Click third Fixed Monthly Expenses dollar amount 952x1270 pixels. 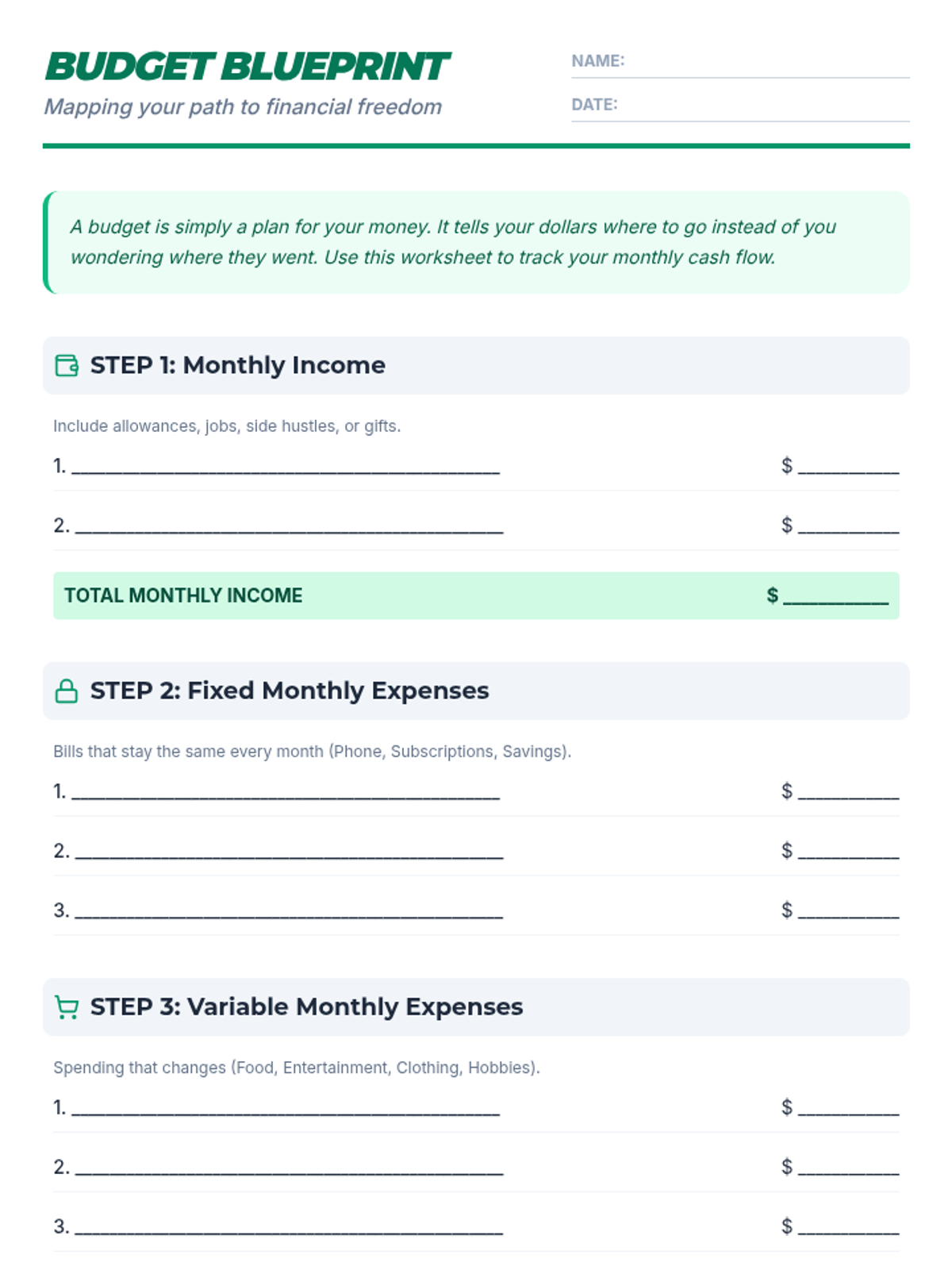(x=848, y=911)
